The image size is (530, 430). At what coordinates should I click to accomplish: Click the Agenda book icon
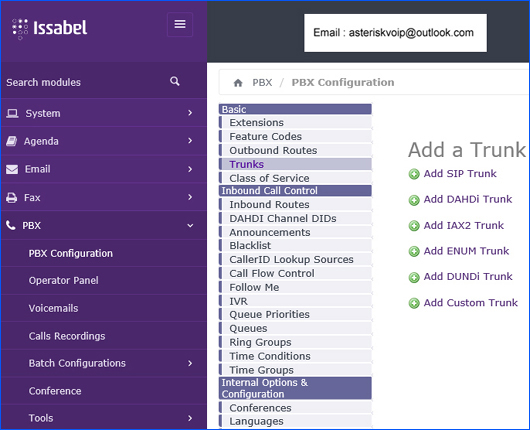[11, 141]
